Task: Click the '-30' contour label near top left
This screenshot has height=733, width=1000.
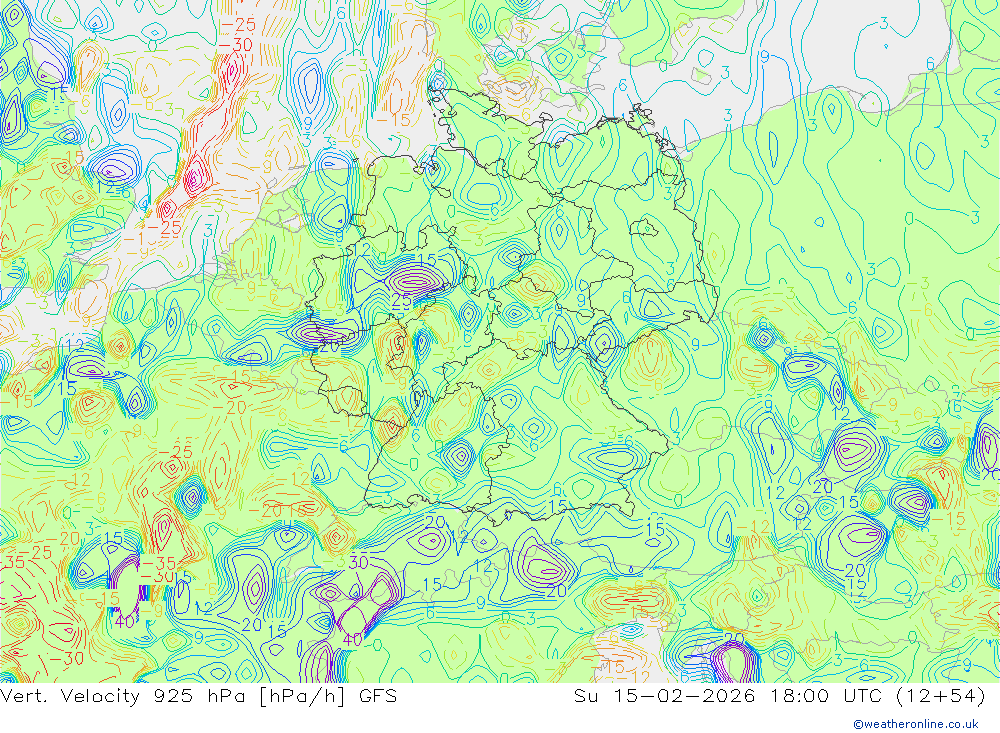Action: [x=235, y=45]
